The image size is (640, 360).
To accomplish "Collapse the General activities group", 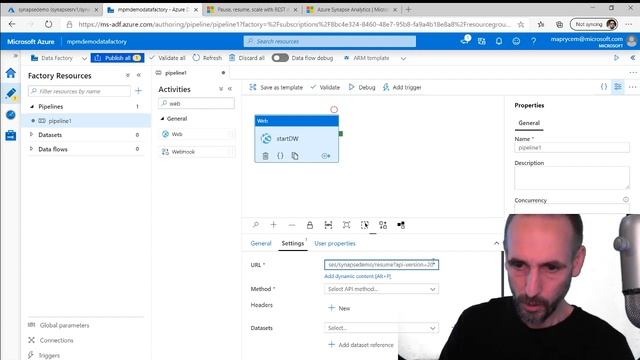I will tap(162, 118).
